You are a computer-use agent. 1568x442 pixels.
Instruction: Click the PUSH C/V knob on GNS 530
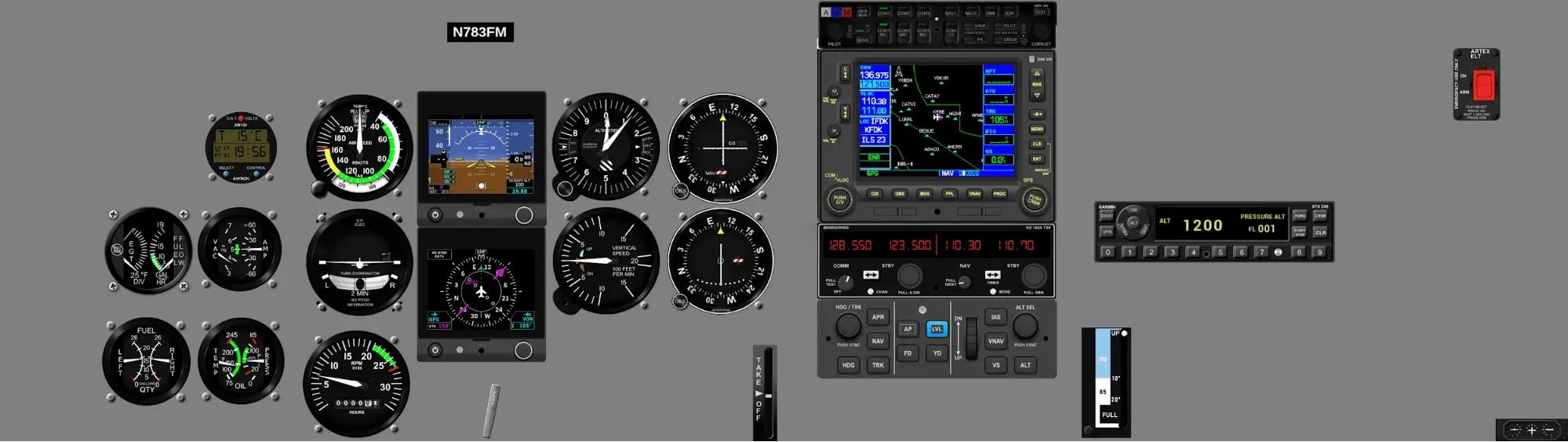pos(840,199)
